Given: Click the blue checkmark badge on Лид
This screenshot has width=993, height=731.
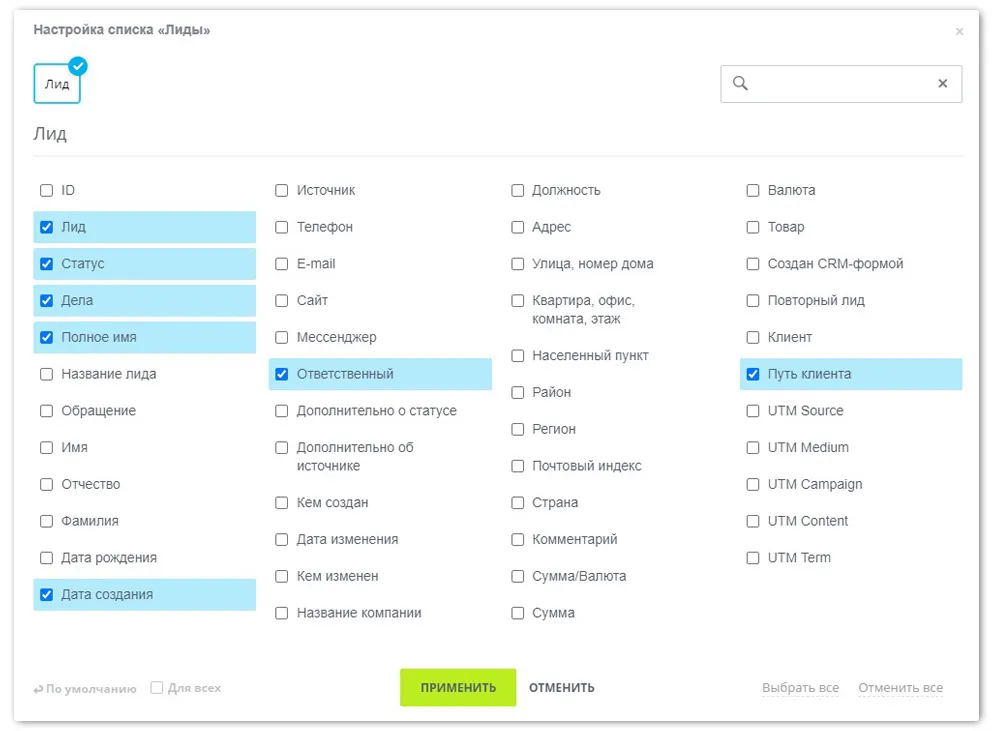Looking at the screenshot, I should (78, 65).
